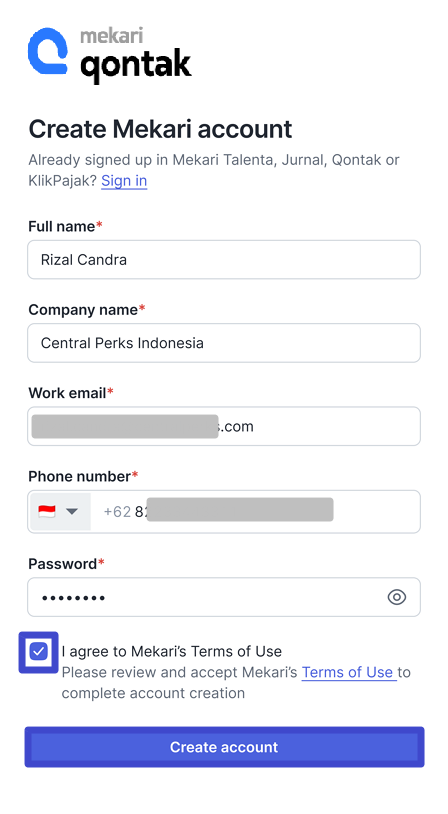The width and height of the screenshot is (448, 814).
Task: Click the Full name label
Action: (x=65, y=226)
